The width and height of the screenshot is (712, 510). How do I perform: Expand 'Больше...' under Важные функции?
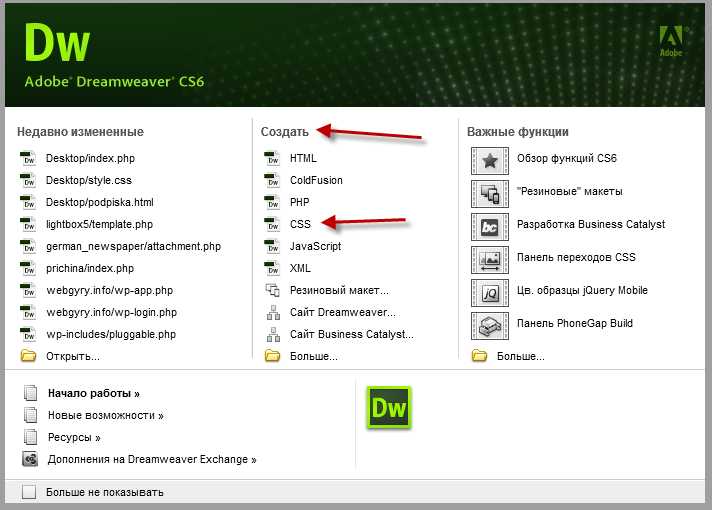(520, 356)
